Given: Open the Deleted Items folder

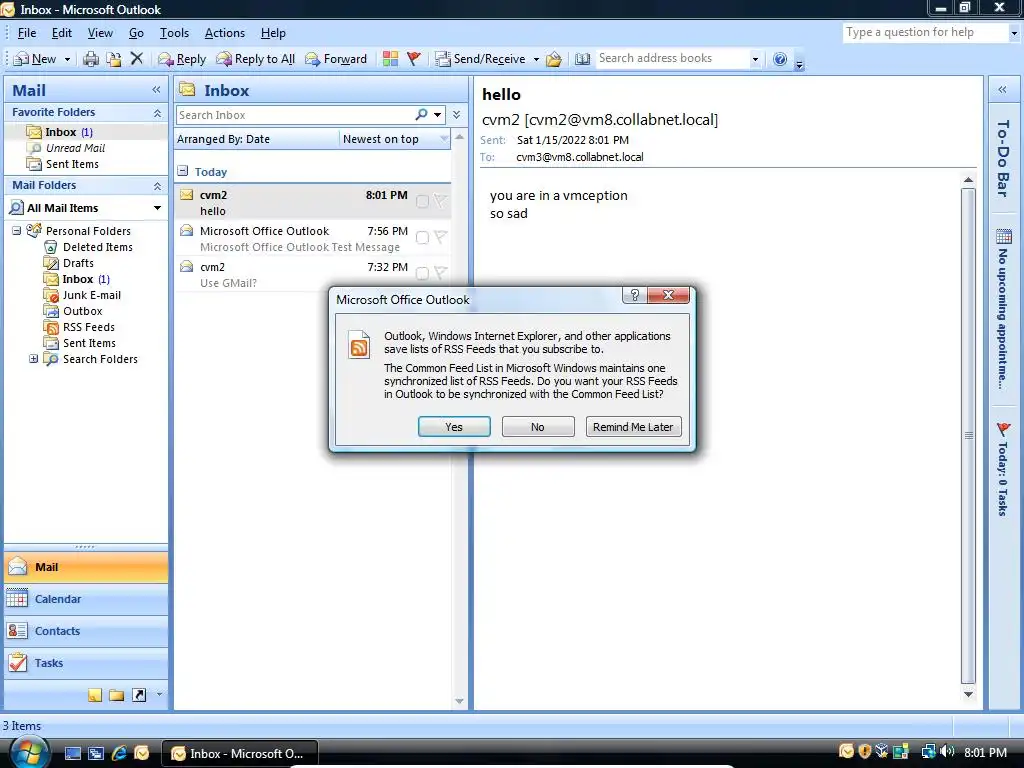Looking at the screenshot, I should click(x=97, y=247).
